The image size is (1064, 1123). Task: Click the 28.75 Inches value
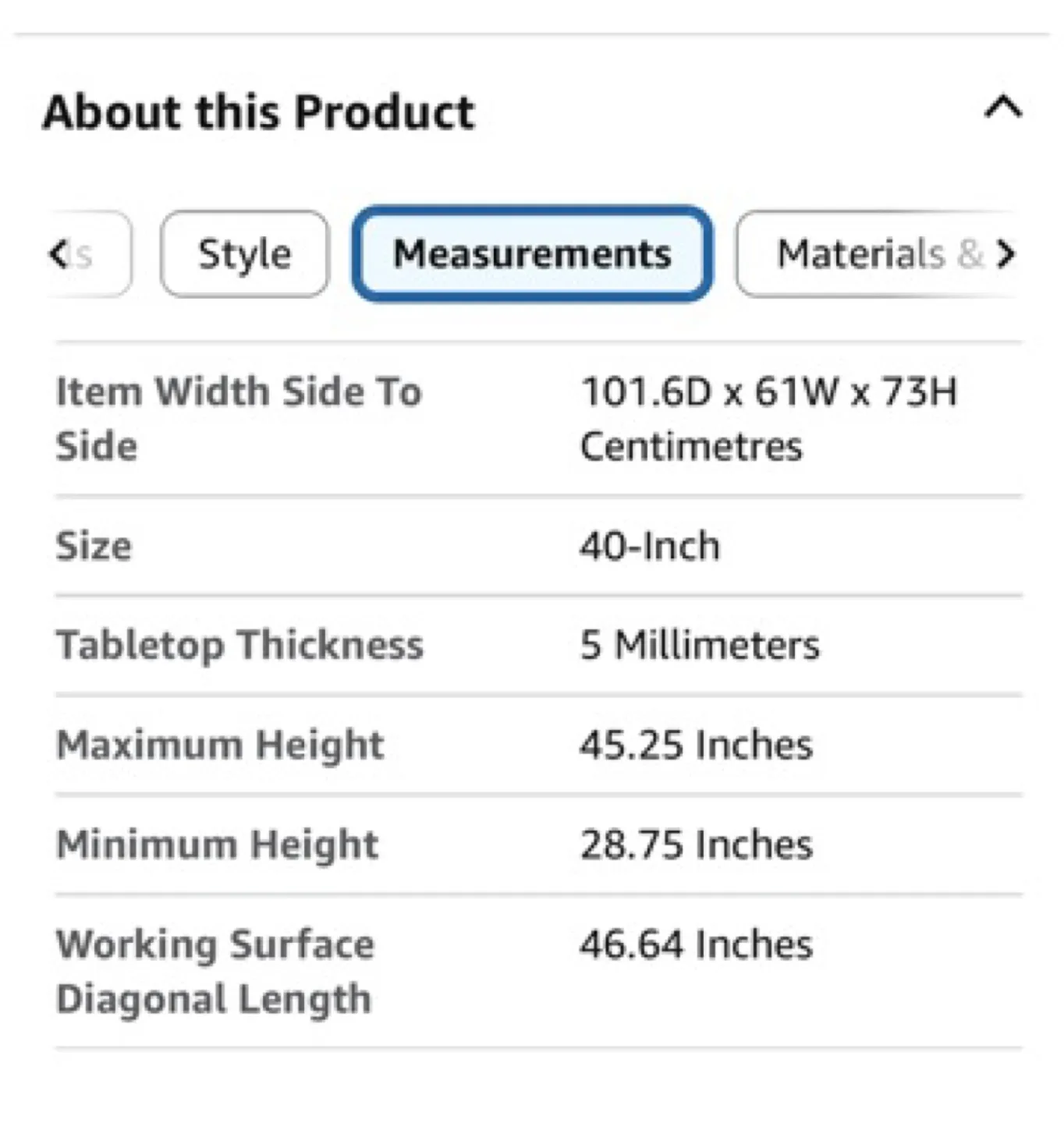pos(696,844)
